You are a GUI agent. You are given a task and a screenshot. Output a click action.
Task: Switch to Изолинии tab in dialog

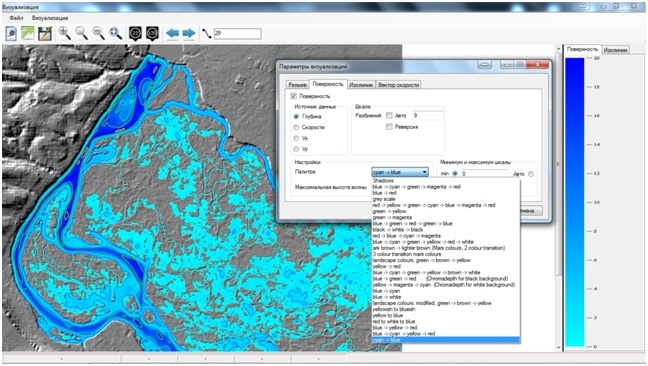(x=361, y=85)
